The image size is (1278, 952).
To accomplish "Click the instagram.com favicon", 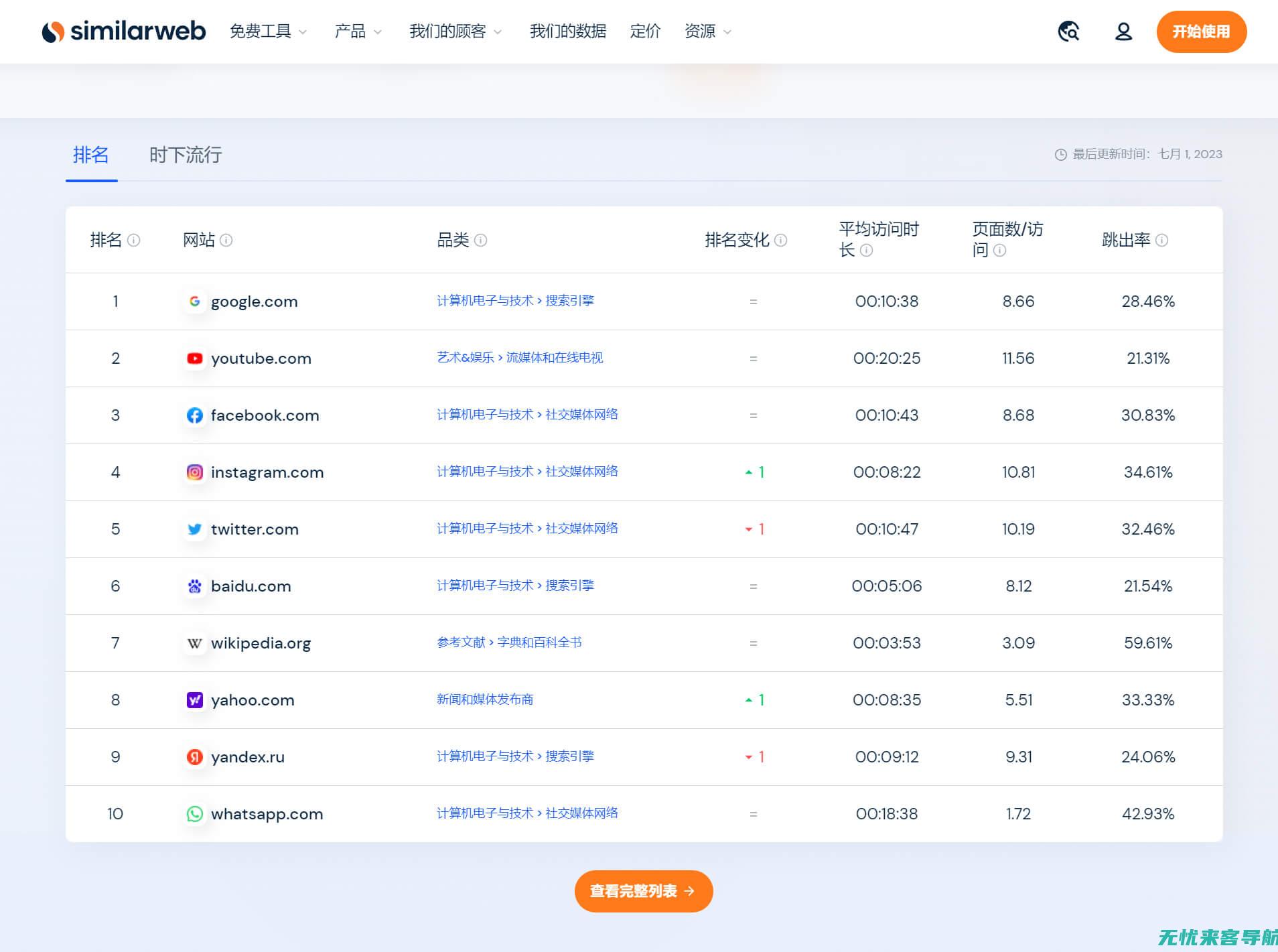I will [195, 472].
